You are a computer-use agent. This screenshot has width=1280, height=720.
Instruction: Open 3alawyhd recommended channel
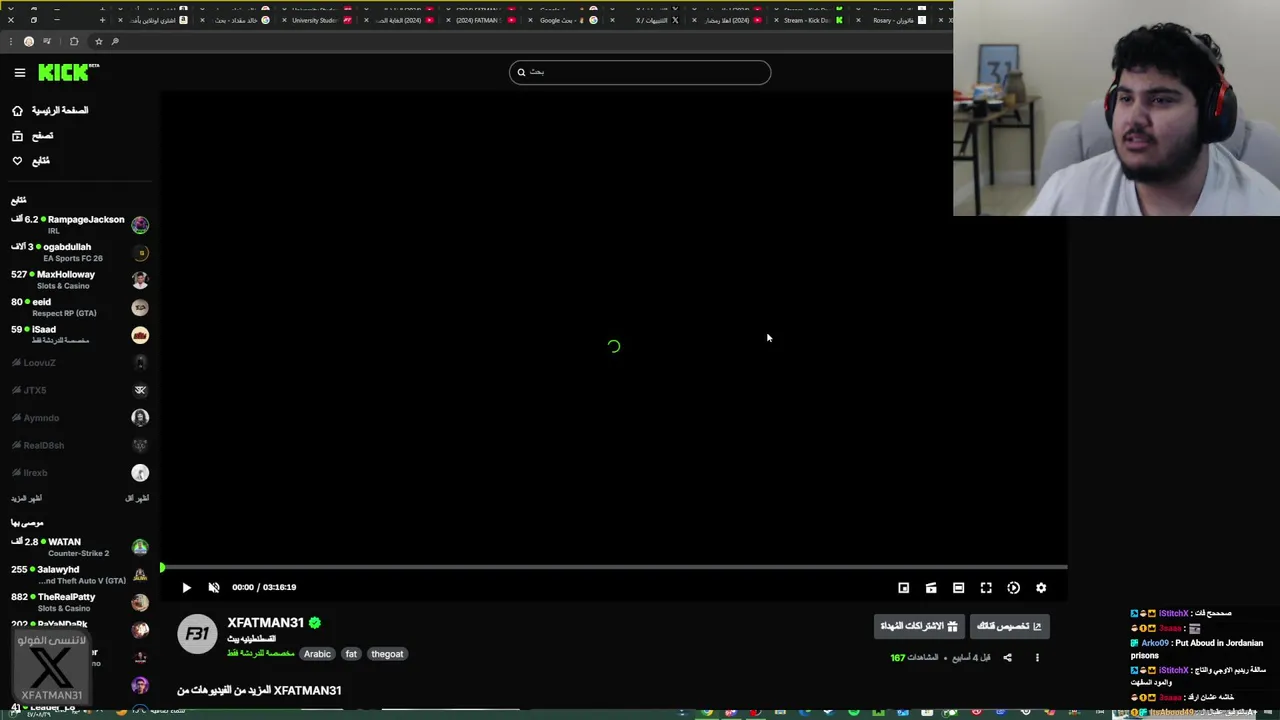(80, 574)
